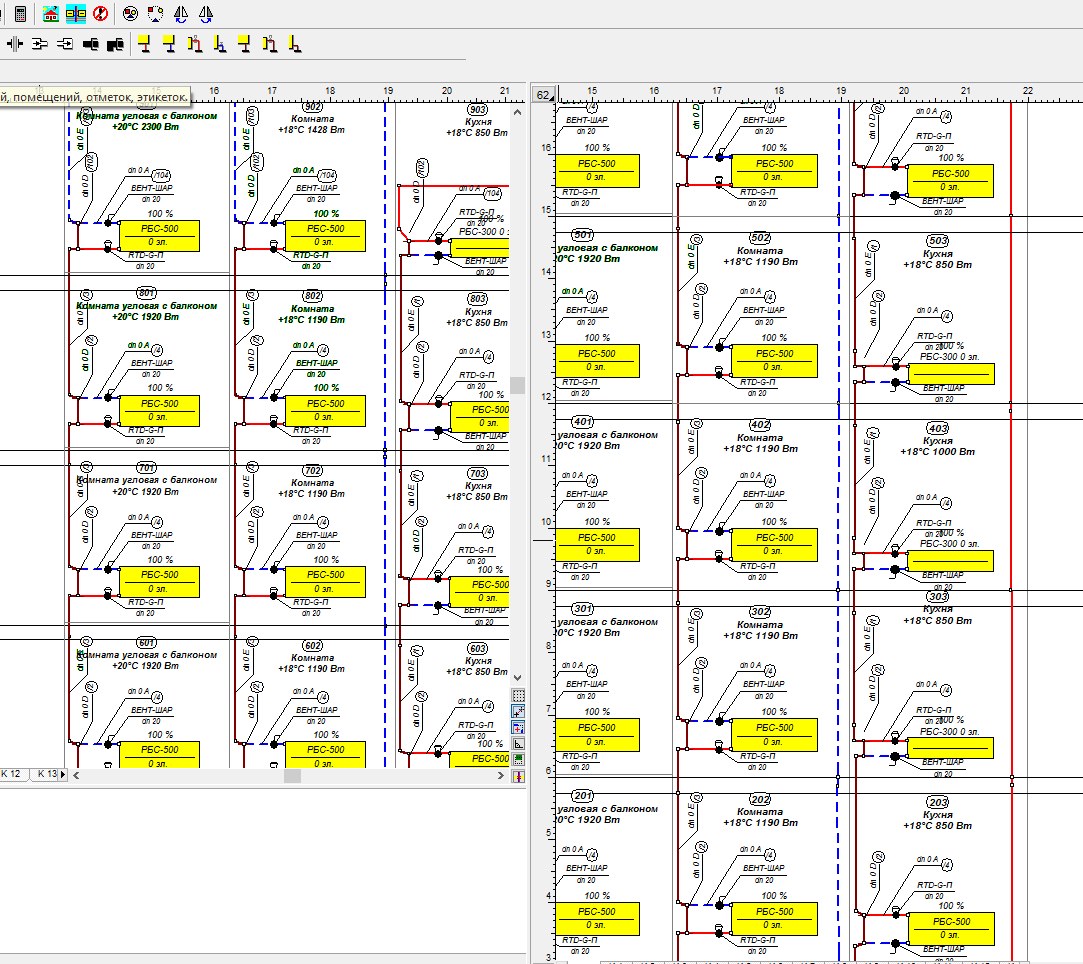Click the last toolbar icon with yellow bar and black pipe
This screenshot has width=1083, height=964.
295,43
